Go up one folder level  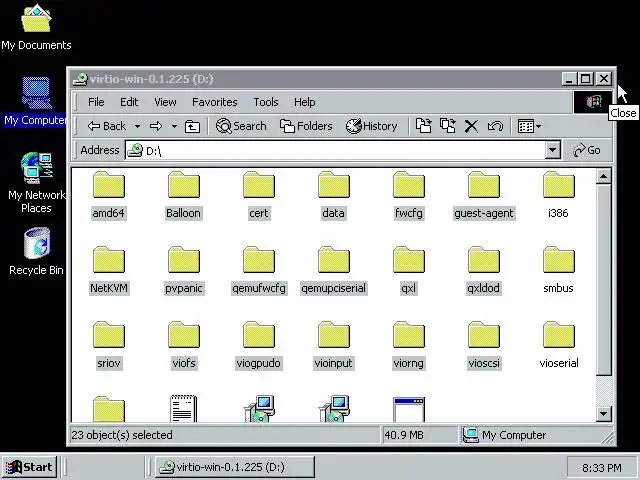(192, 127)
